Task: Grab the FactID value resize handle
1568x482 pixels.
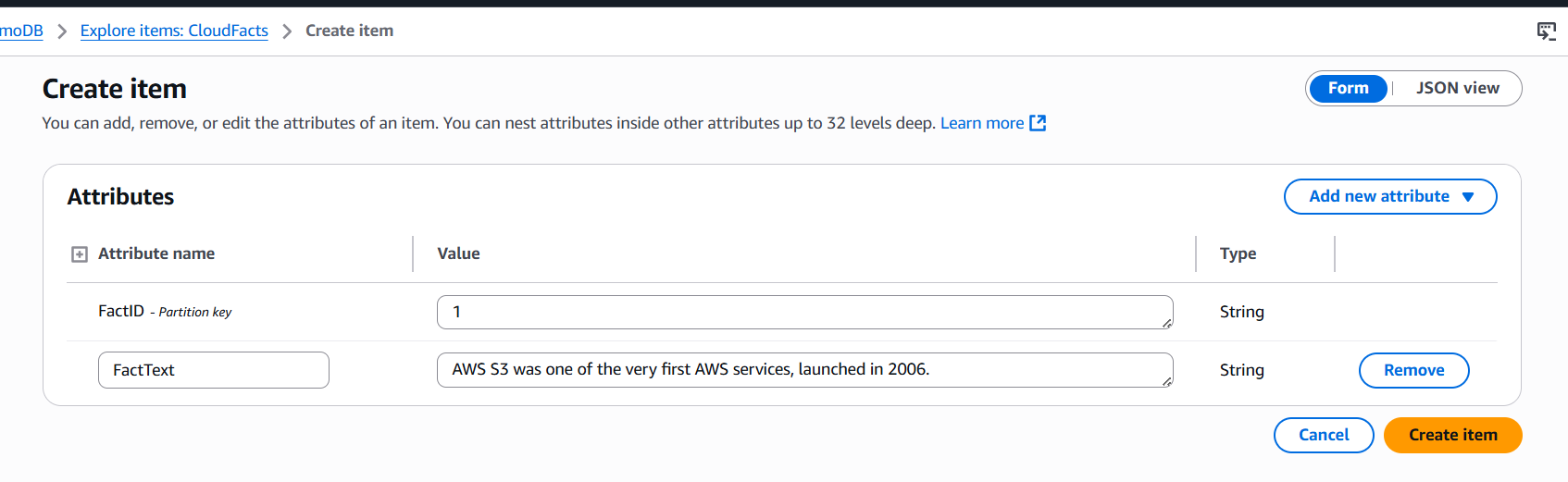Action: pos(1167,323)
